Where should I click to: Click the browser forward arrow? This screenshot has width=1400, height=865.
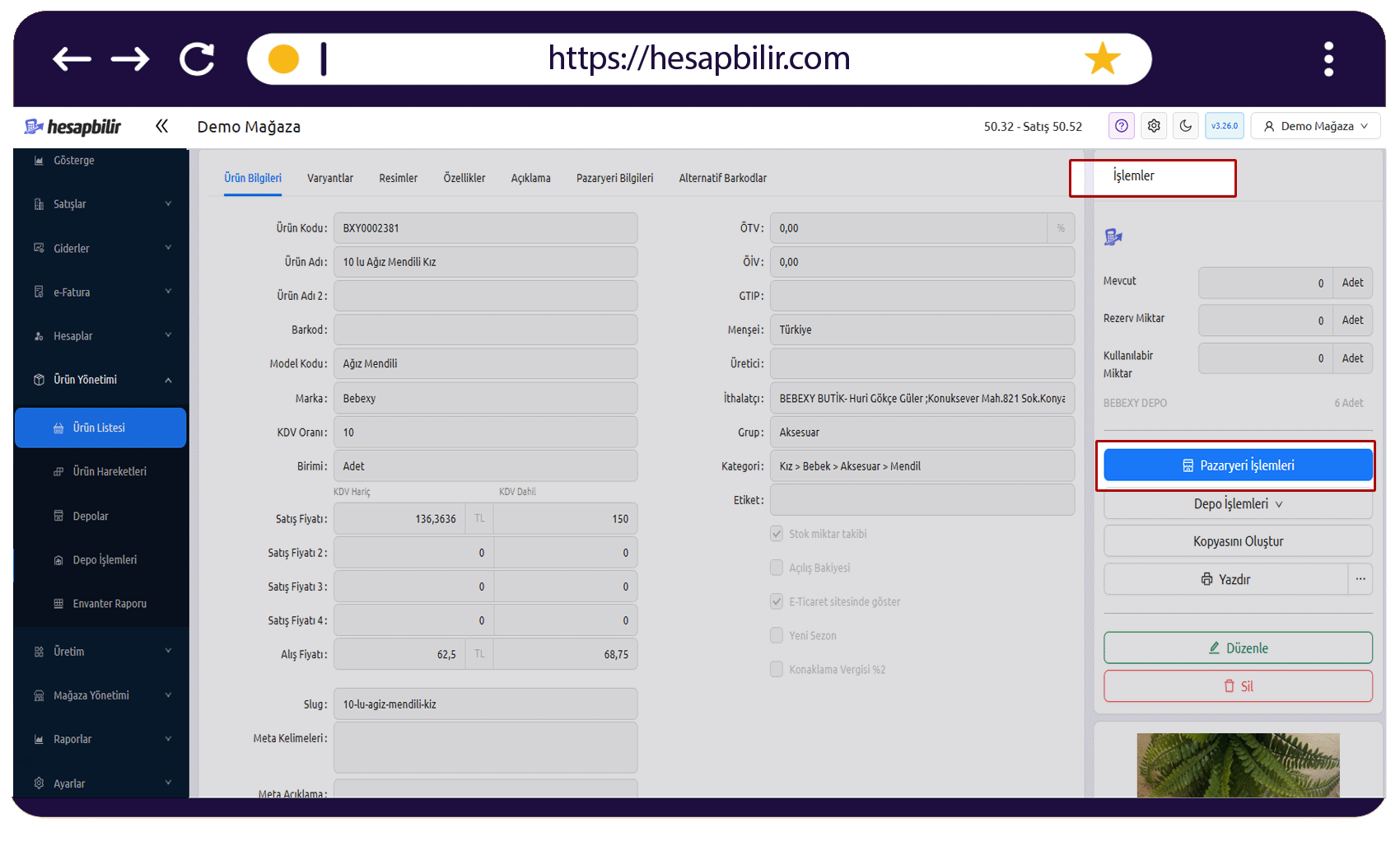click(x=130, y=59)
